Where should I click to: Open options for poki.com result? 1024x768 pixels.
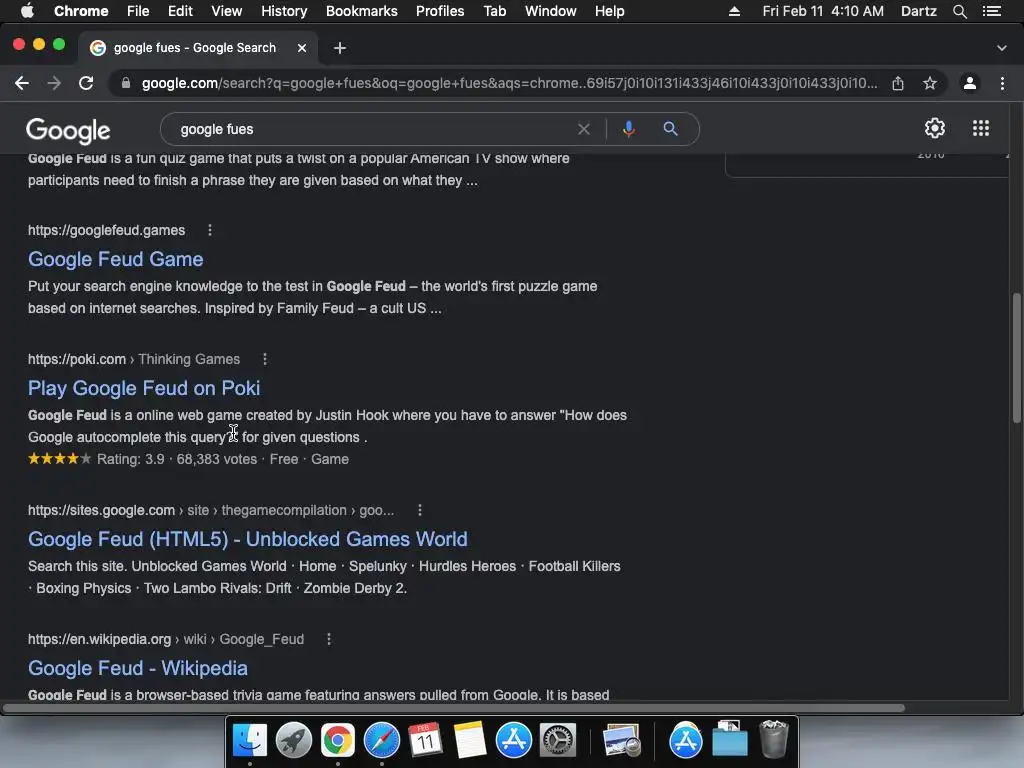264,359
